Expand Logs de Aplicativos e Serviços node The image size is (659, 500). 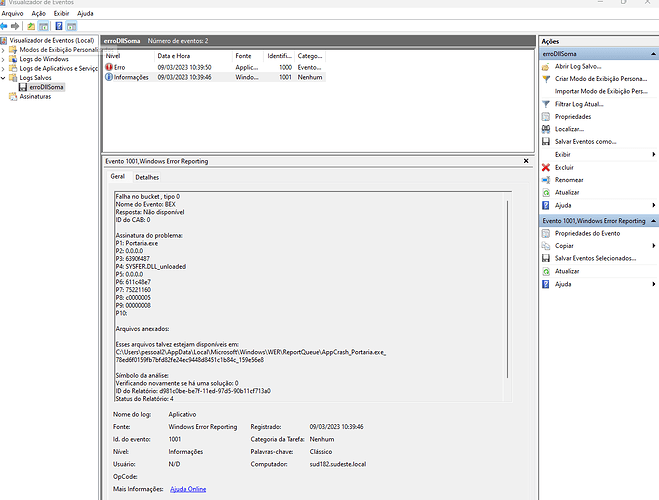pyautogui.click(x=3, y=68)
